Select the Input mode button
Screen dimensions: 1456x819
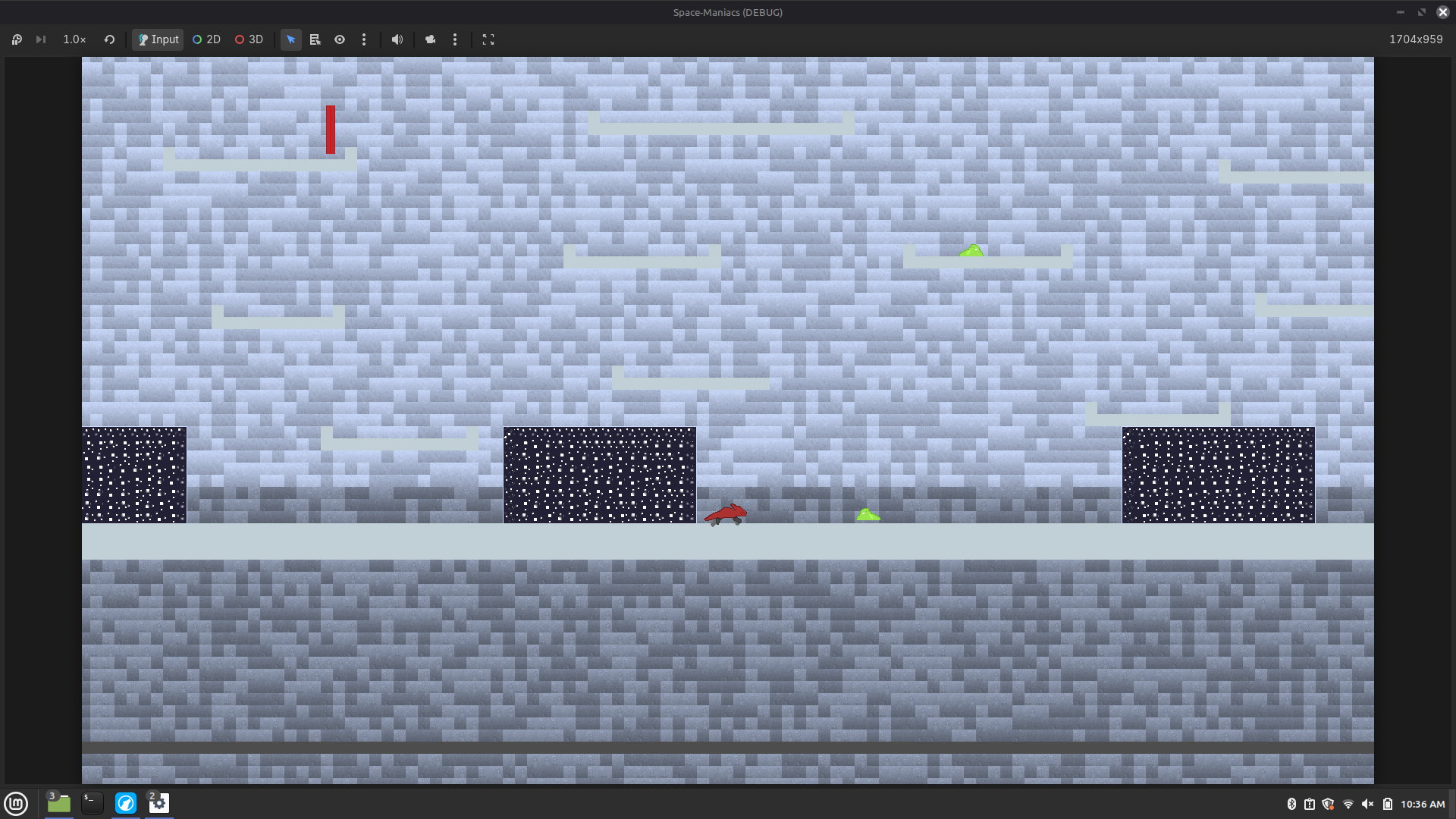[x=158, y=39]
